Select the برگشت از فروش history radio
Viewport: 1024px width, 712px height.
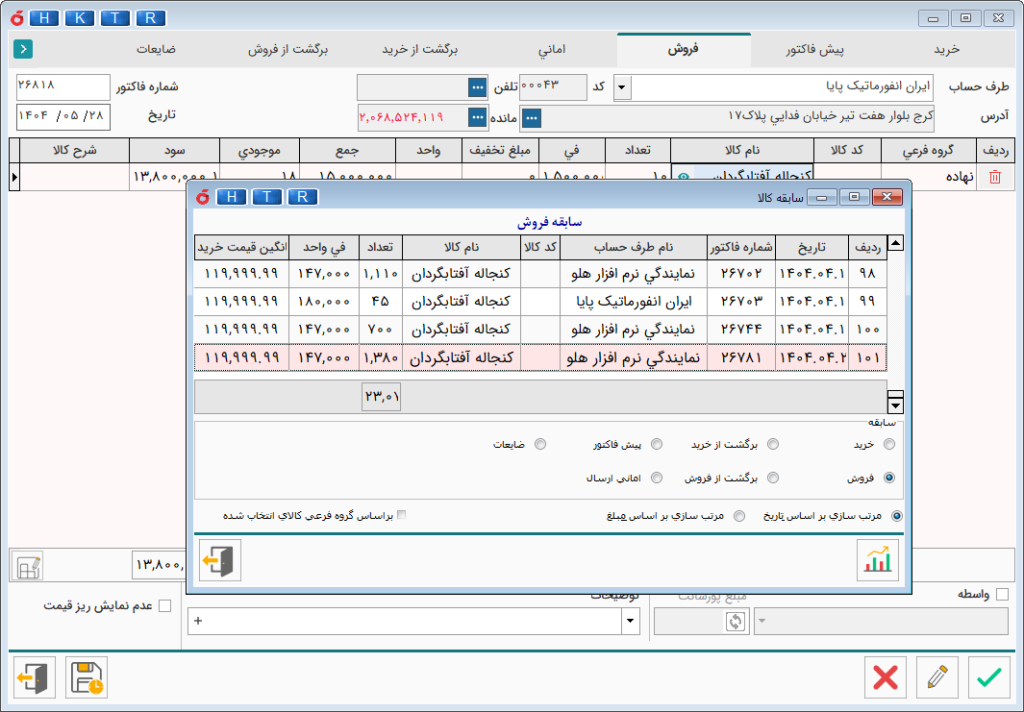tap(773, 477)
